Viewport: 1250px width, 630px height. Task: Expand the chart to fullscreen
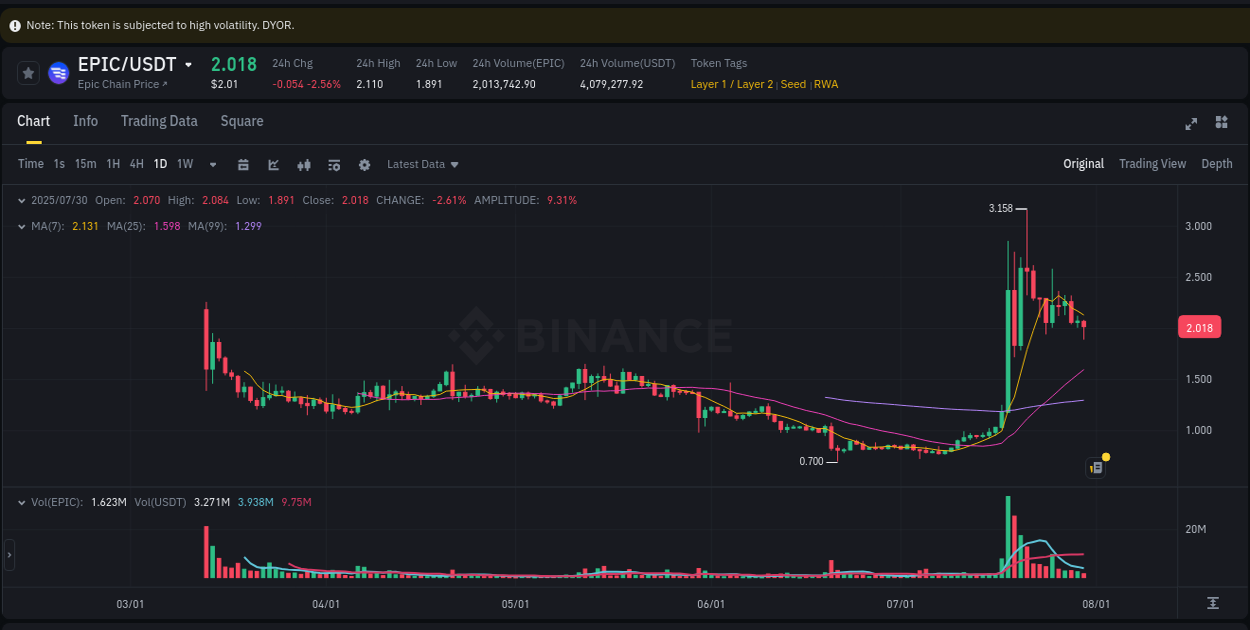[1191, 124]
